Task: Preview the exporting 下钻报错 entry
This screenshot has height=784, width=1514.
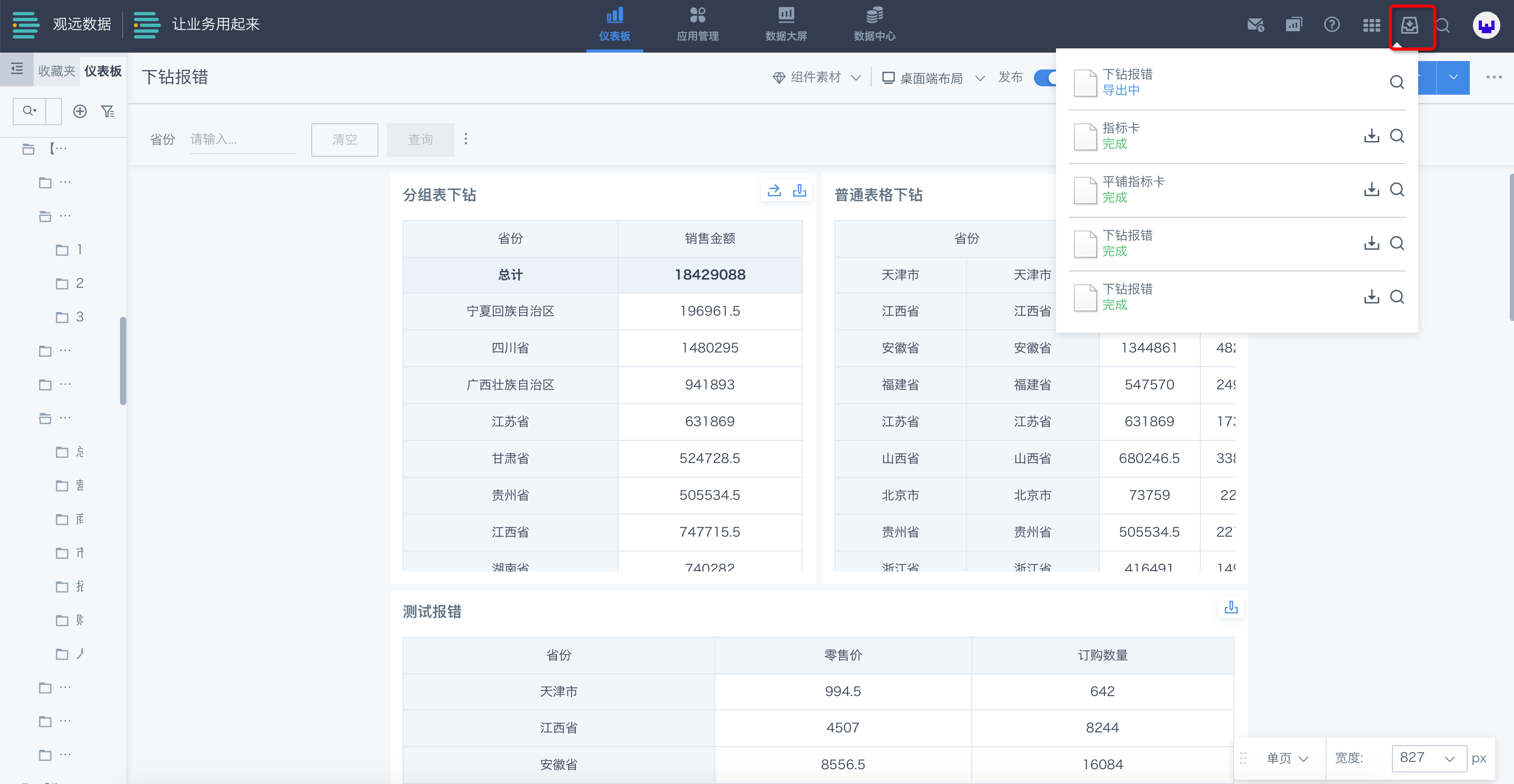Action: tap(1397, 82)
